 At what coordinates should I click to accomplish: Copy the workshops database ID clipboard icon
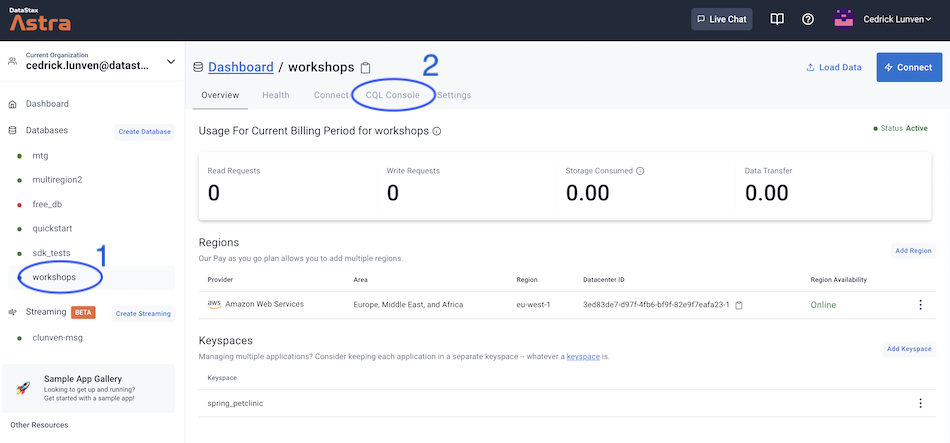point(365,68)
